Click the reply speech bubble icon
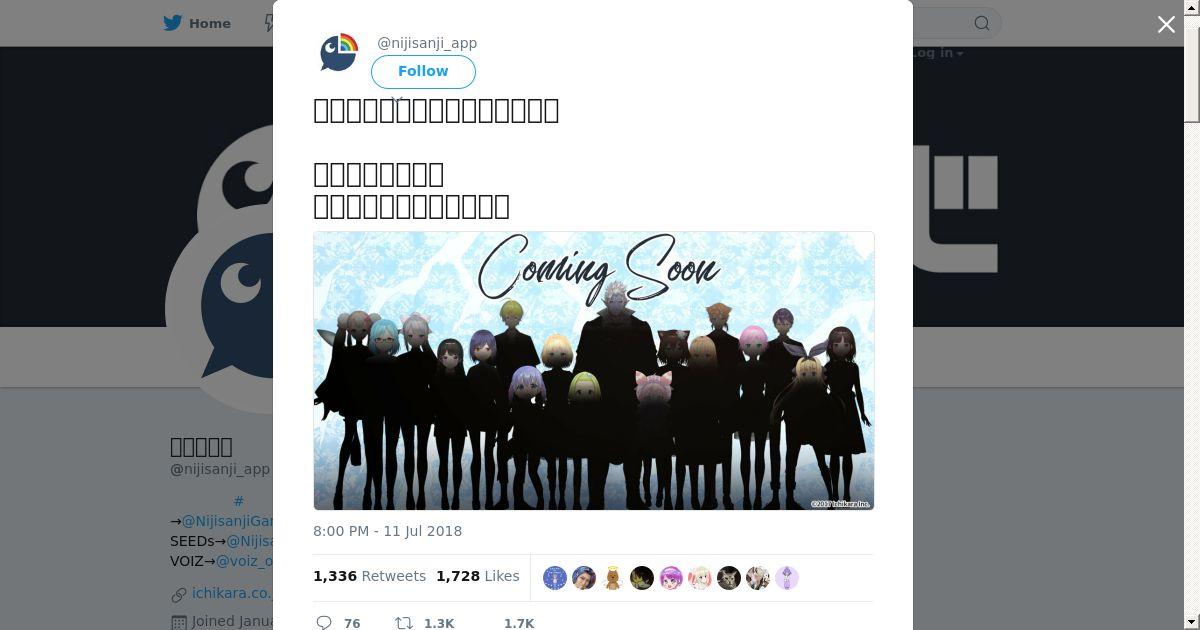This screenshot has height=630, width=1200. pos(324,622)
